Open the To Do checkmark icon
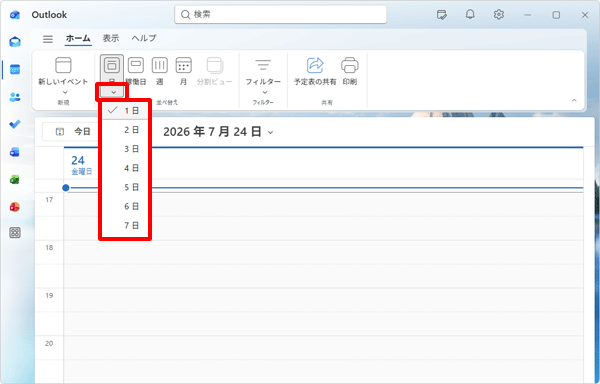 click(x=15, y=124)
